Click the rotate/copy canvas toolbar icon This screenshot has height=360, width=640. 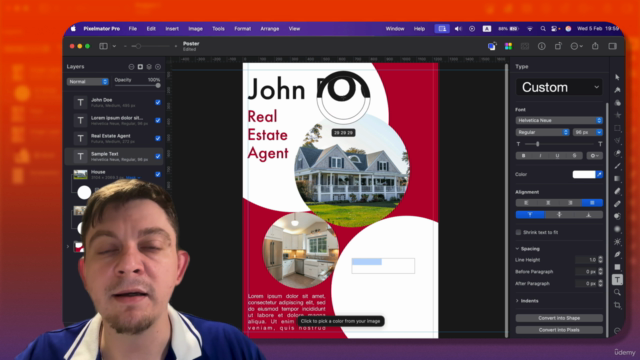click(558, 46)
